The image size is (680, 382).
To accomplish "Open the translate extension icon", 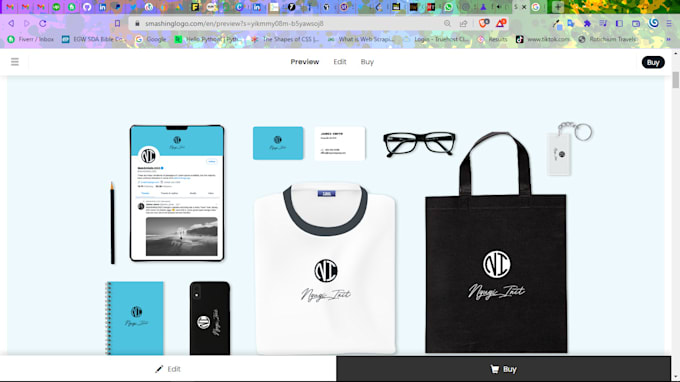I will pyautogui.click(x=571, y=24).
